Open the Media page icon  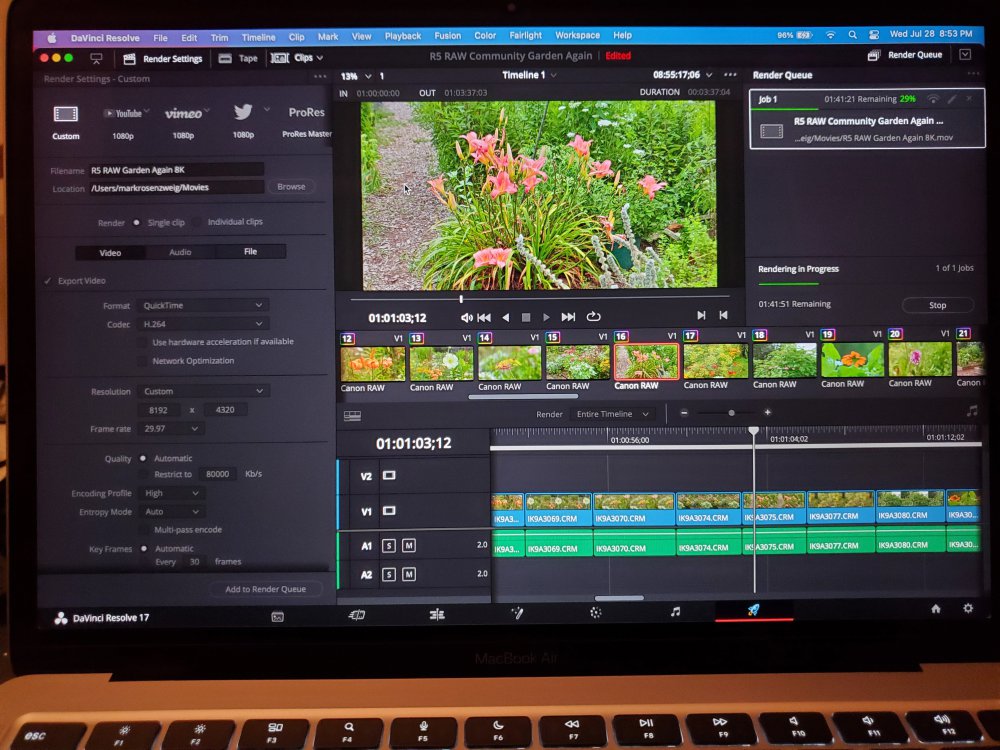277,617
